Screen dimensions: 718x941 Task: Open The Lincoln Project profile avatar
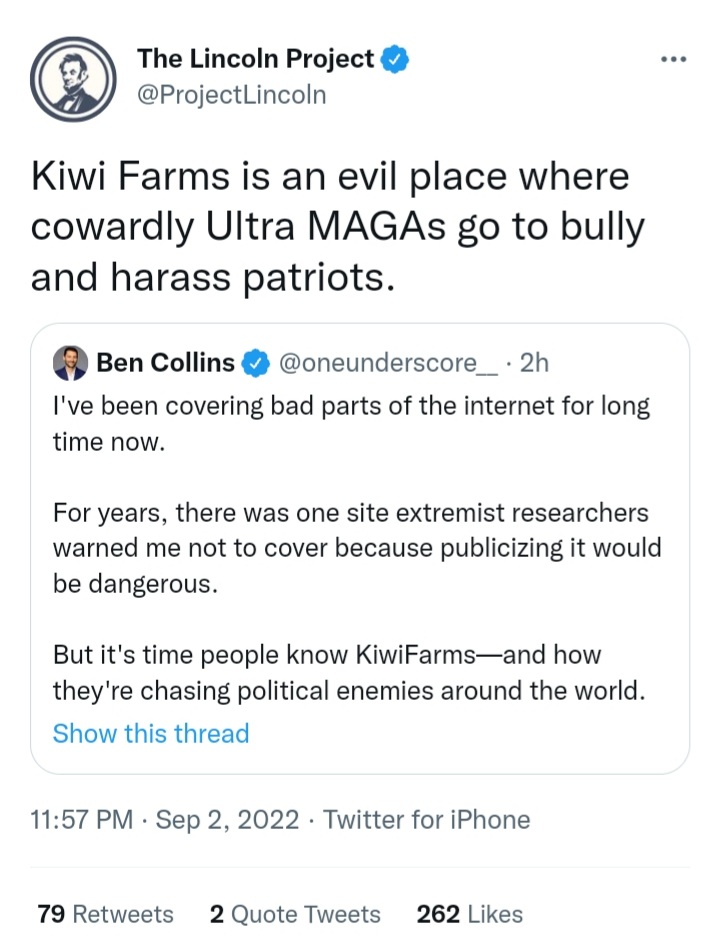click(73, 79)
